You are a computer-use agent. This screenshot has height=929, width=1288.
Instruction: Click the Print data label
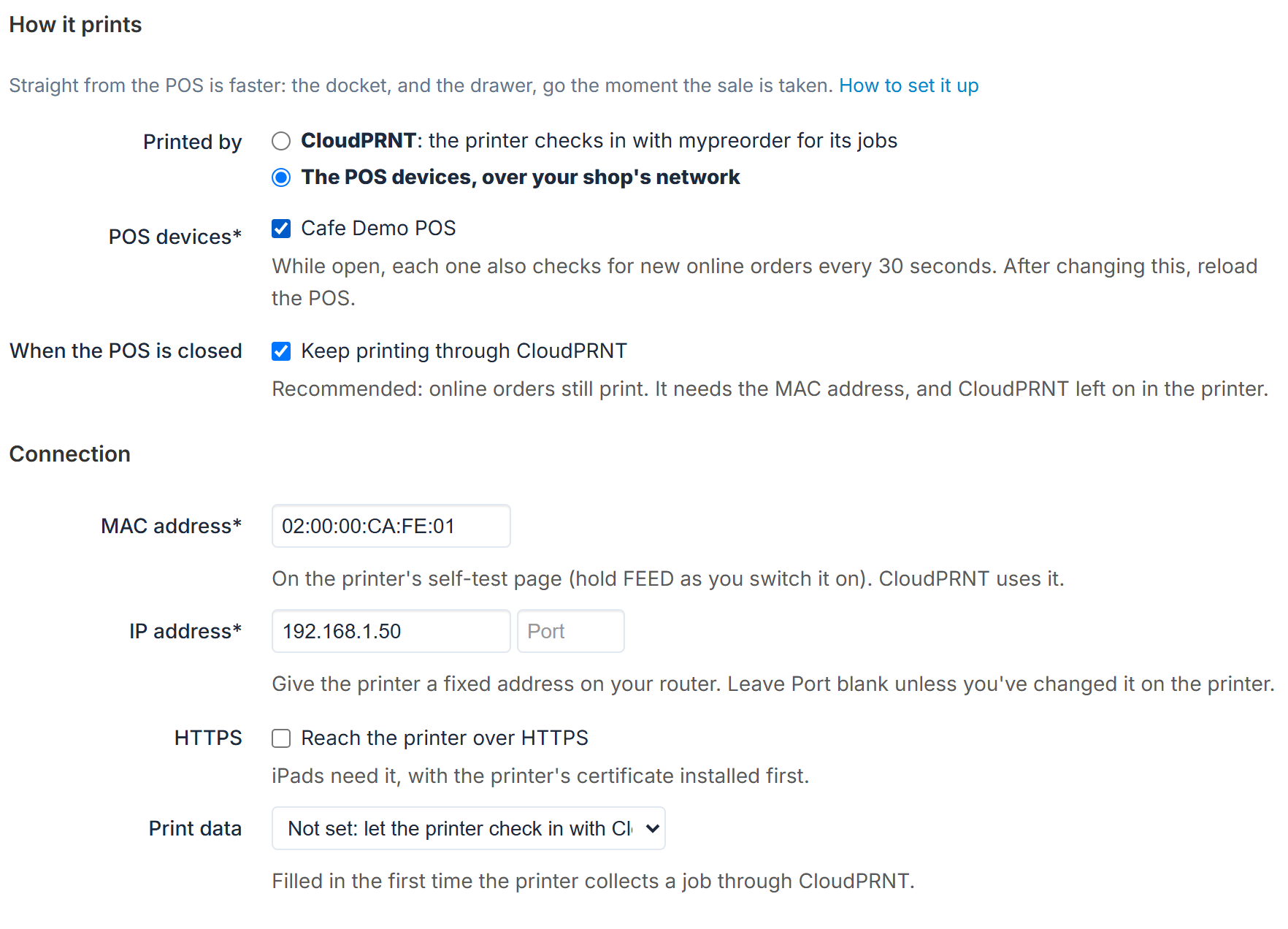pyautogui.click(x=195, y=828)
